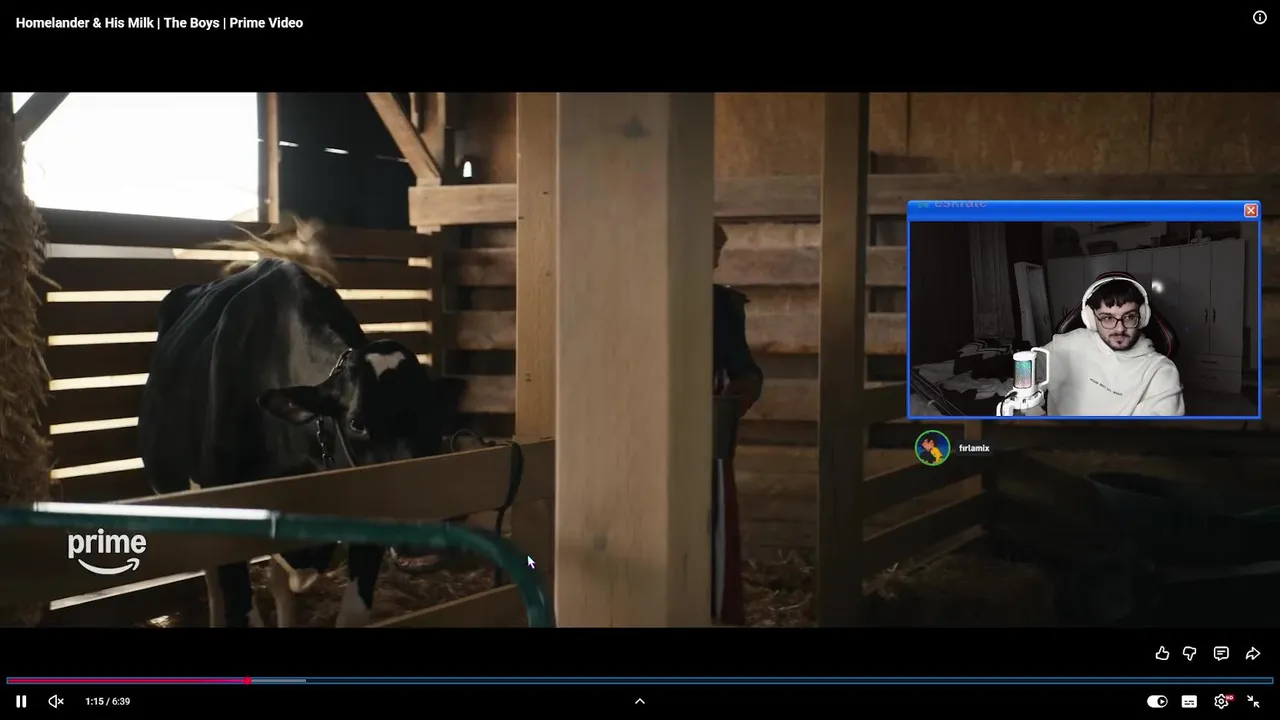Pause the video playback
This screenshot has height=720, width=1280.
21,701
